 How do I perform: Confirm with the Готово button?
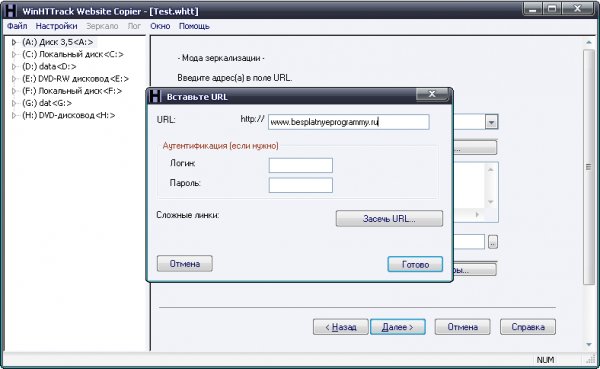[415, 264]
